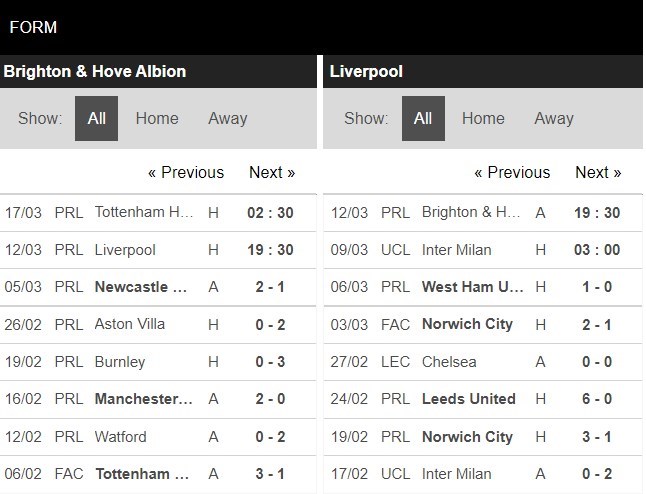Screen dimensions: 646x494
Task: Show Brighton Home matches only
Action: click(x=157, y=119)
